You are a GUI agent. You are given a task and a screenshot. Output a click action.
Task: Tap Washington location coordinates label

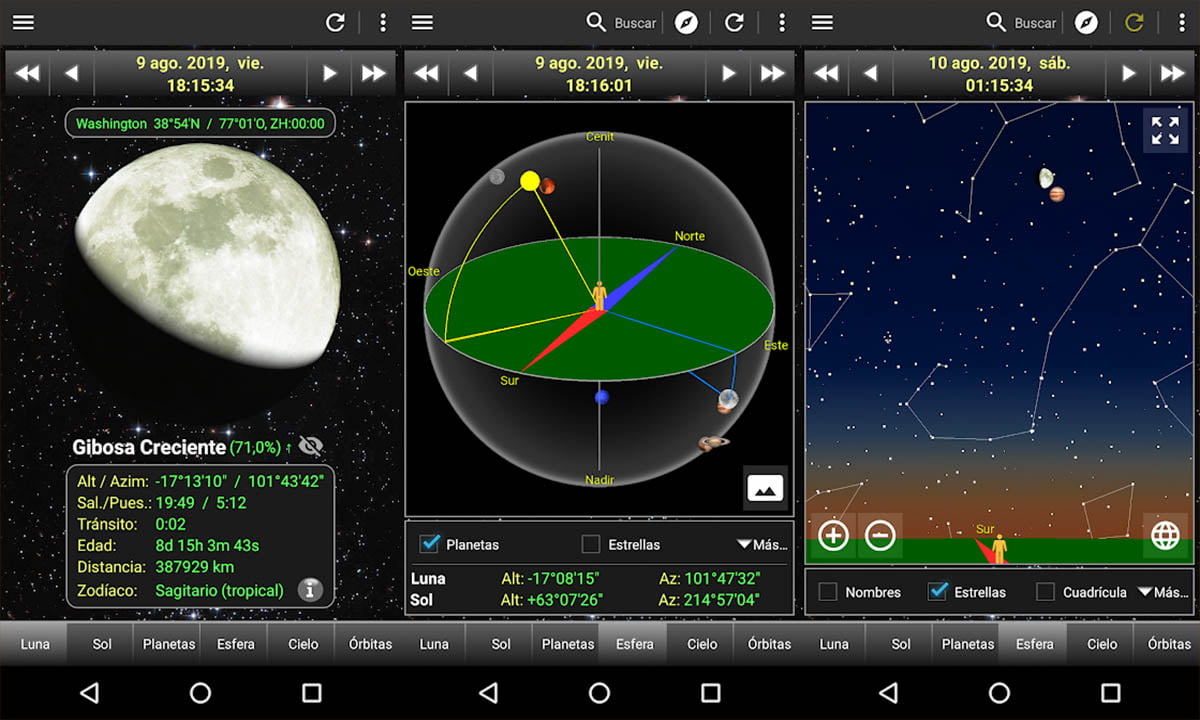pyautogui.click(x=200, y=124)
